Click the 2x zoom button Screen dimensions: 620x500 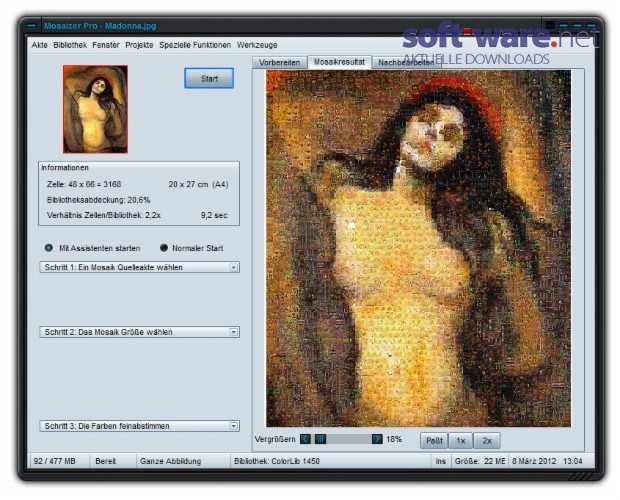tap(487, 441)
